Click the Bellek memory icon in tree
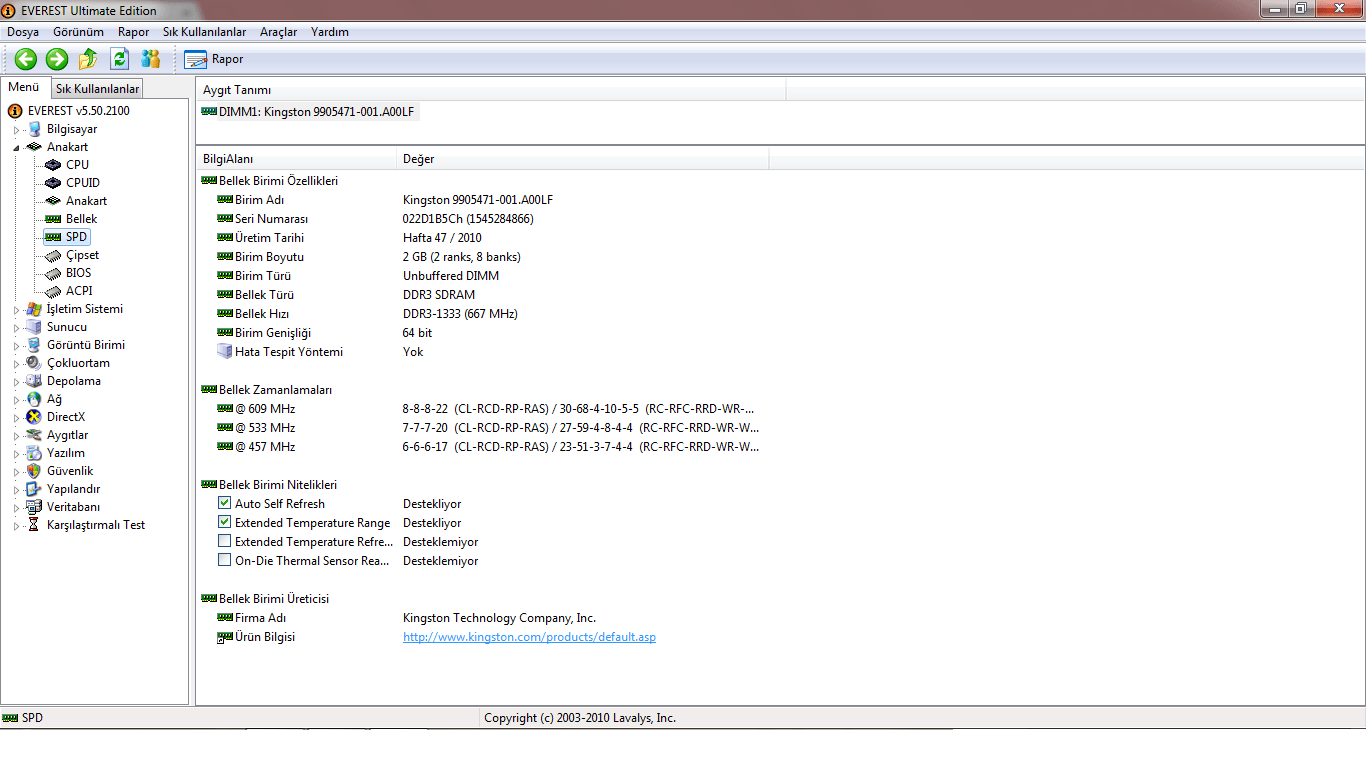Screen dimensions: 1366x768 point(53,219)
